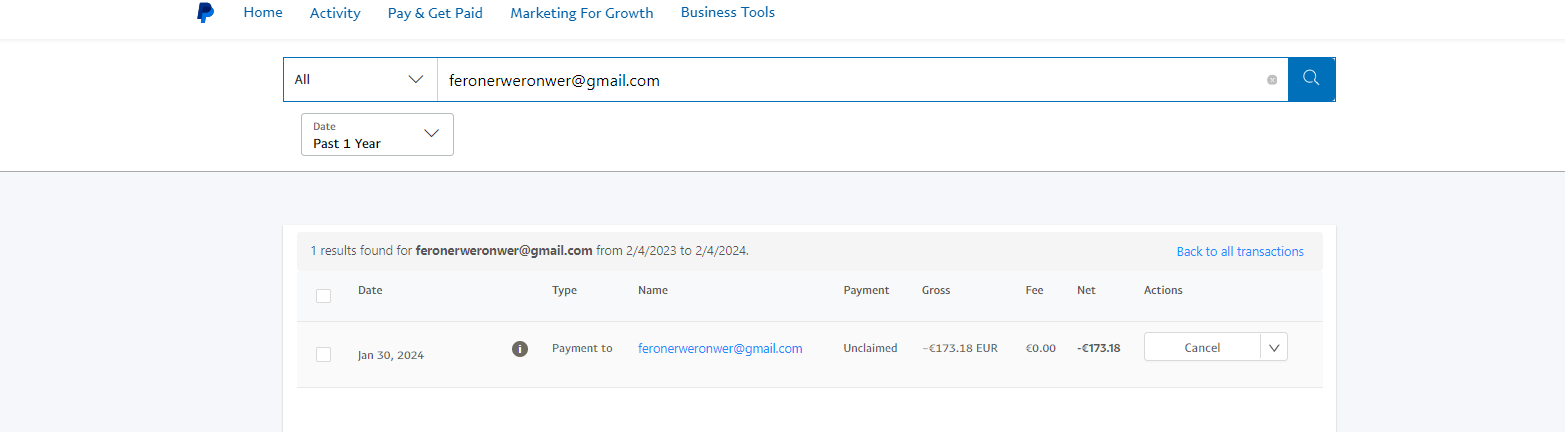Go to the Home menu
The height and width of the screenshot is (432, 1565).
(263, 13)
